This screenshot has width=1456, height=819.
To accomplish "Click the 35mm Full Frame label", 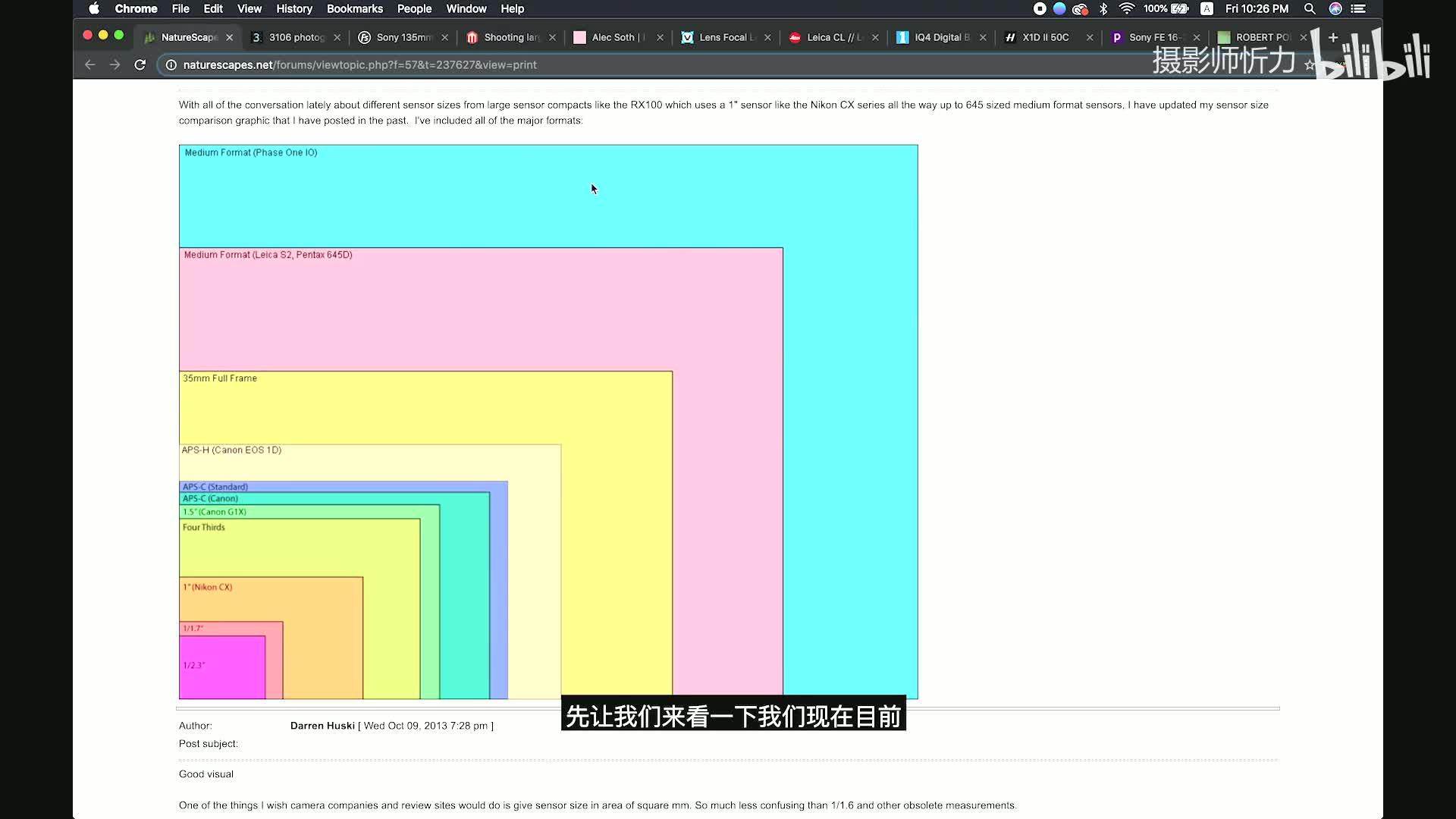I will [x=220, y=378].
